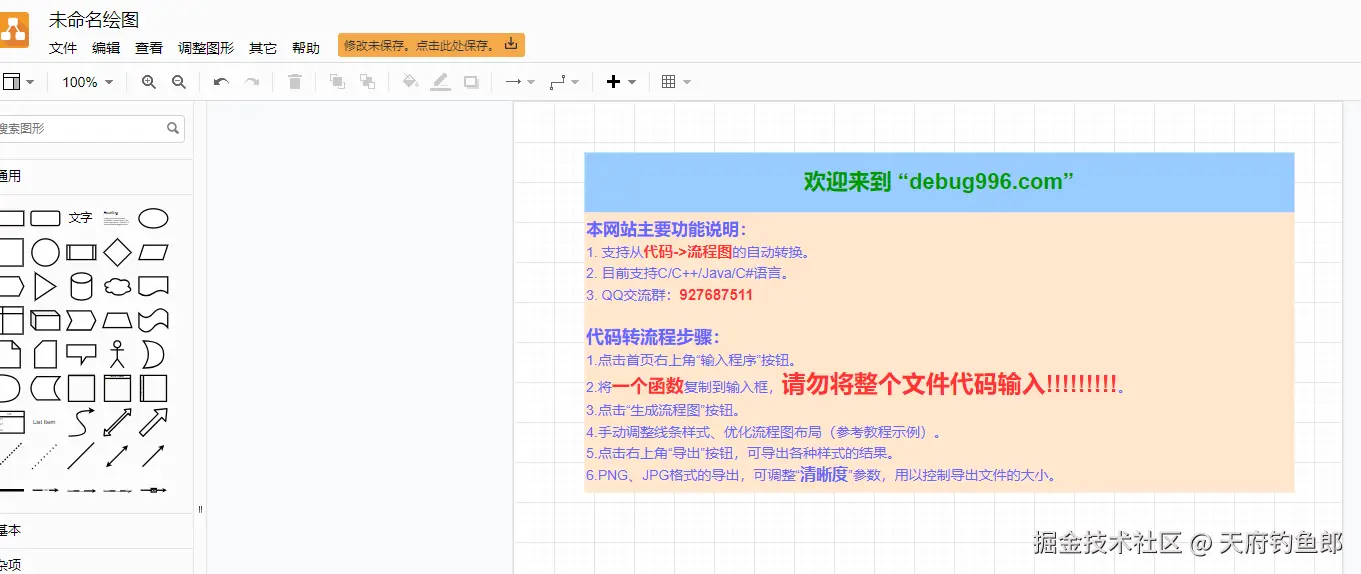The height and width of the screenshot is (574, 1361).
Task: Pick the cloud shape
Action: tap(117, 287)
